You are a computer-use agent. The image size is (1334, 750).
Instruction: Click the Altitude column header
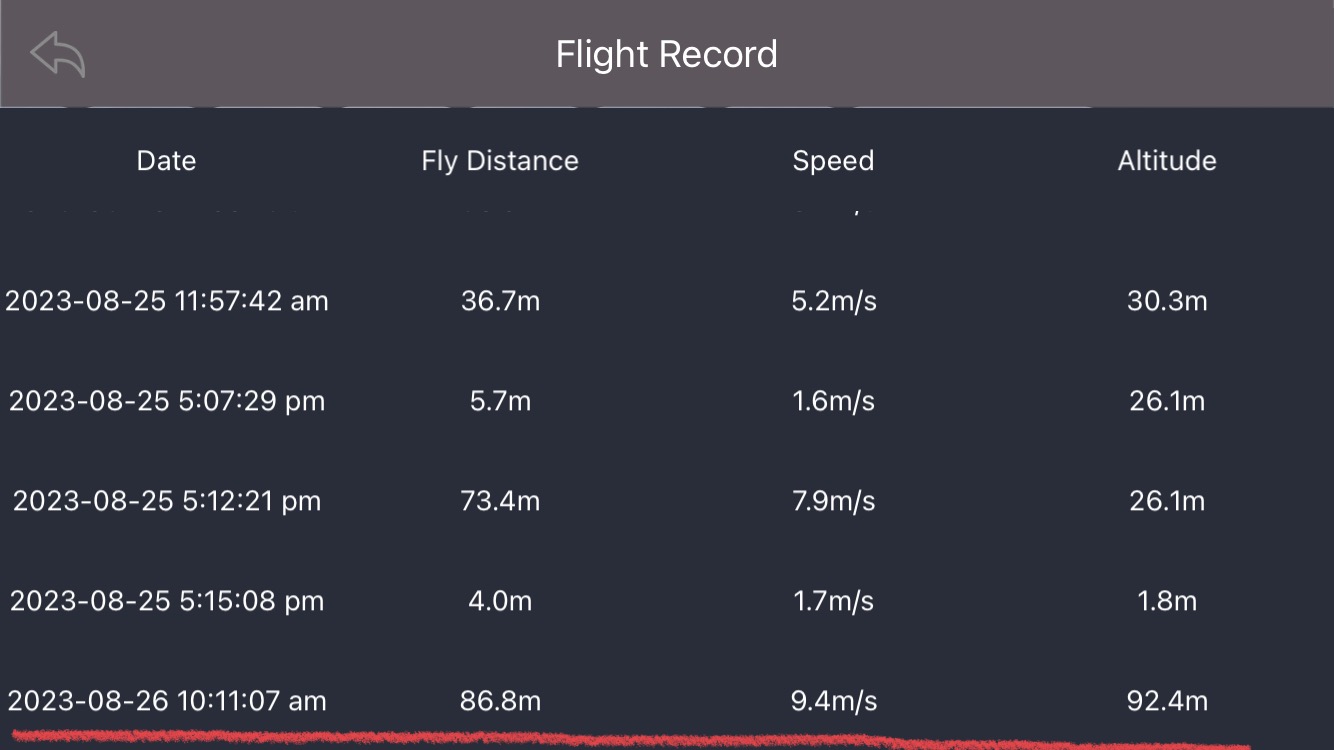tap(1167, 161)
